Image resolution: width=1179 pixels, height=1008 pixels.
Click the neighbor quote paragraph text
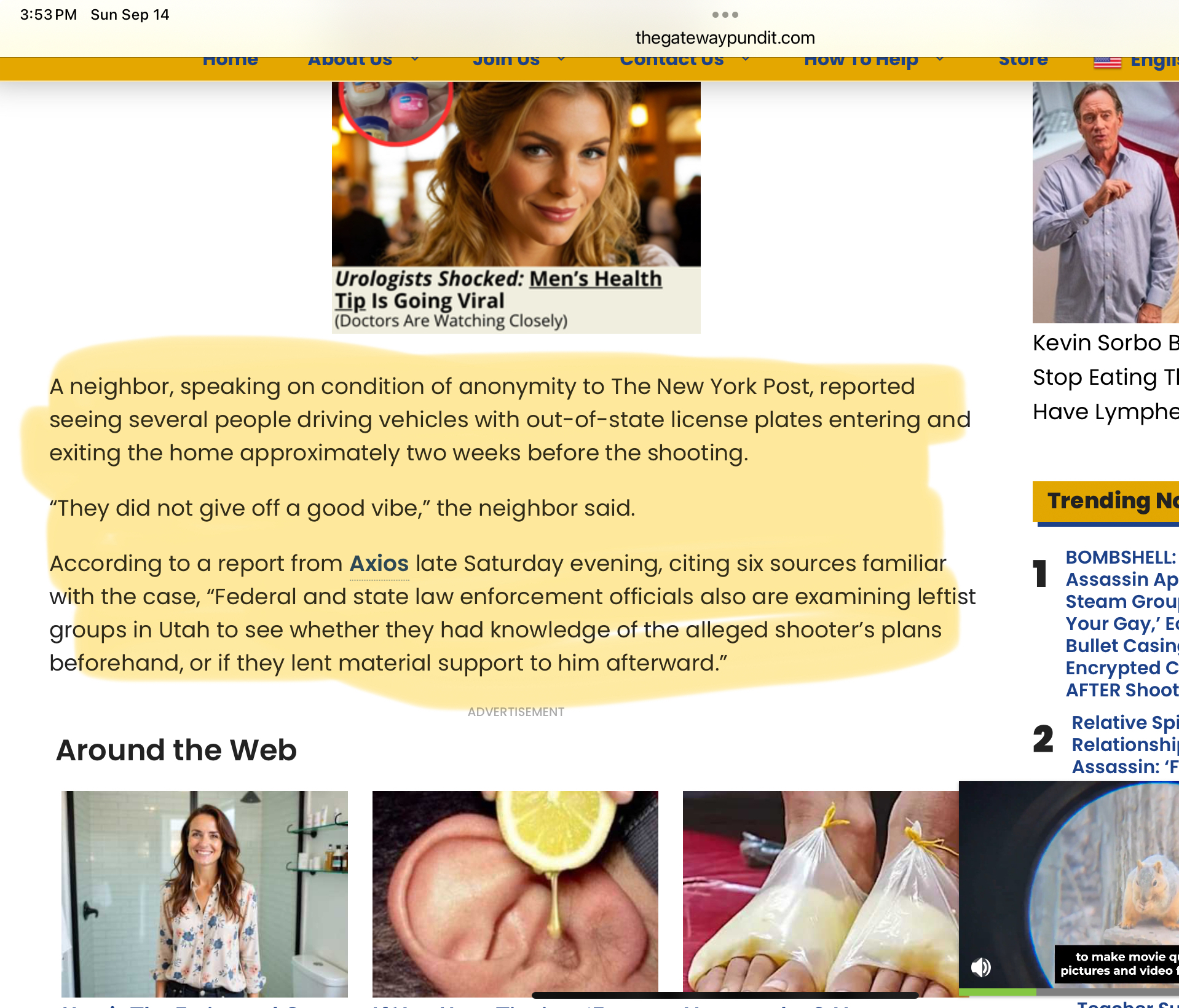pyautogui.click(x=342, y=508)
